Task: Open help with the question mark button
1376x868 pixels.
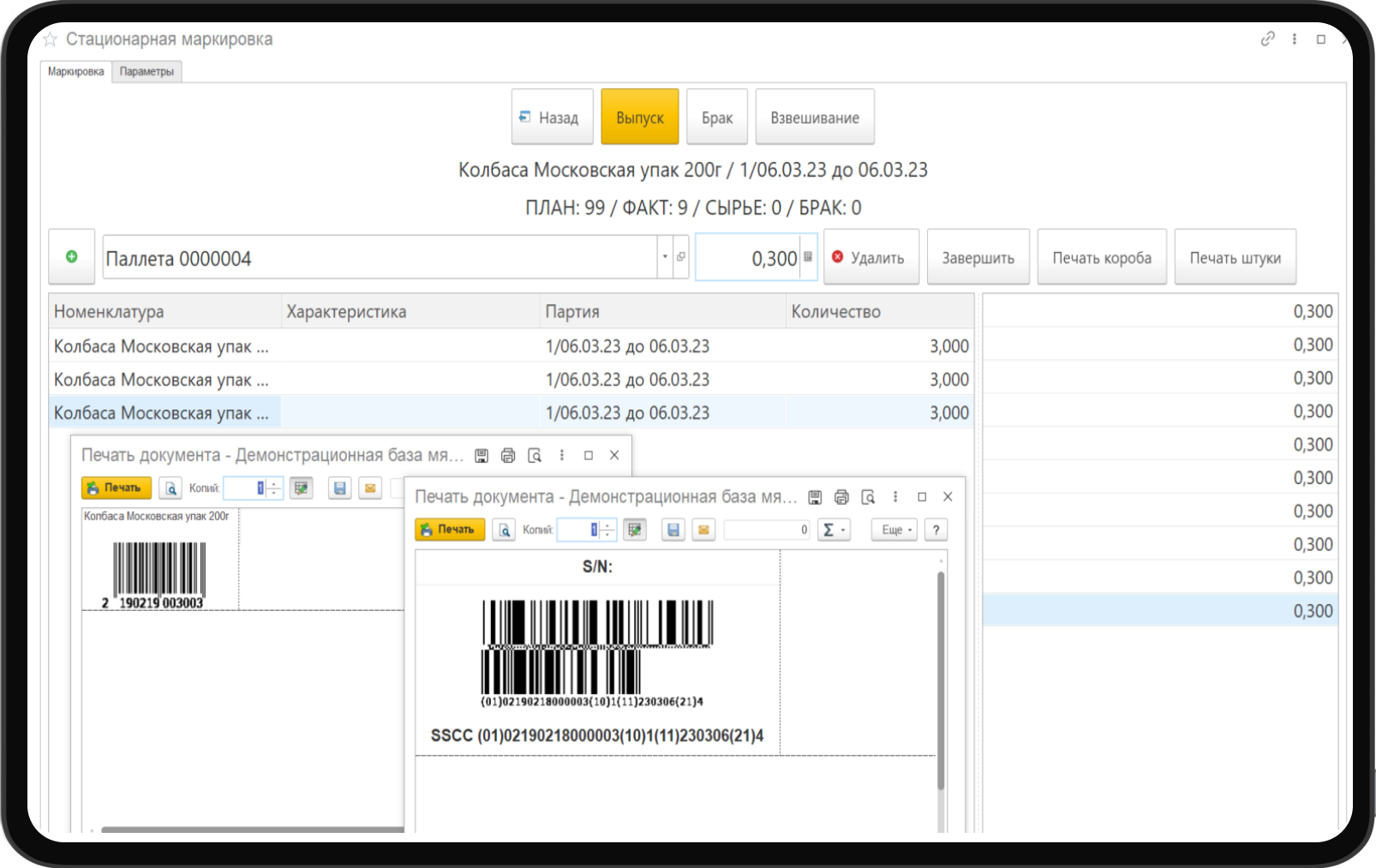Action: pos(936,530)
